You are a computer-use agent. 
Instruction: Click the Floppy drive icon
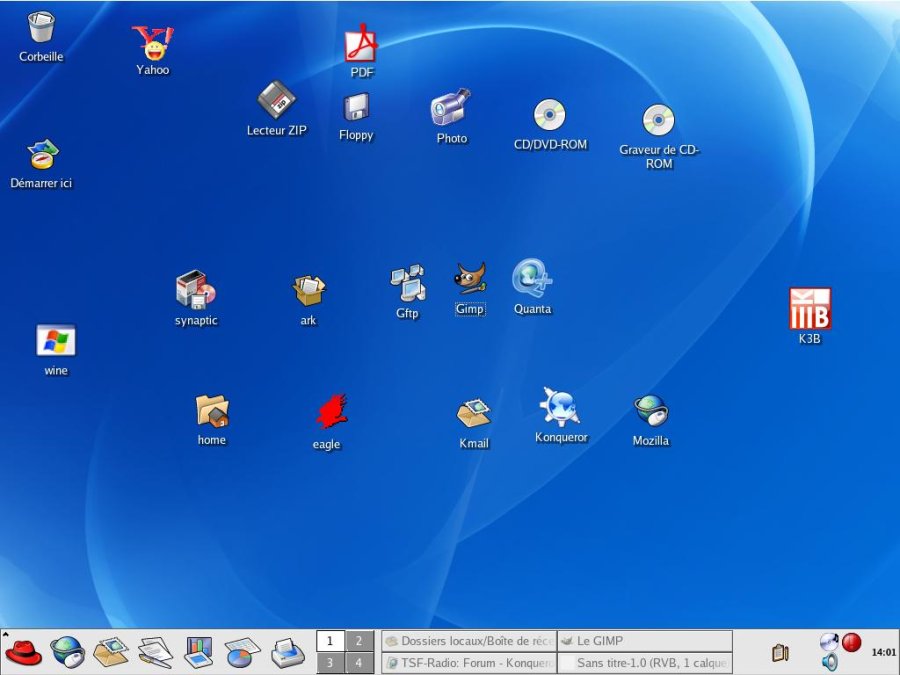[x=356, y=107]
